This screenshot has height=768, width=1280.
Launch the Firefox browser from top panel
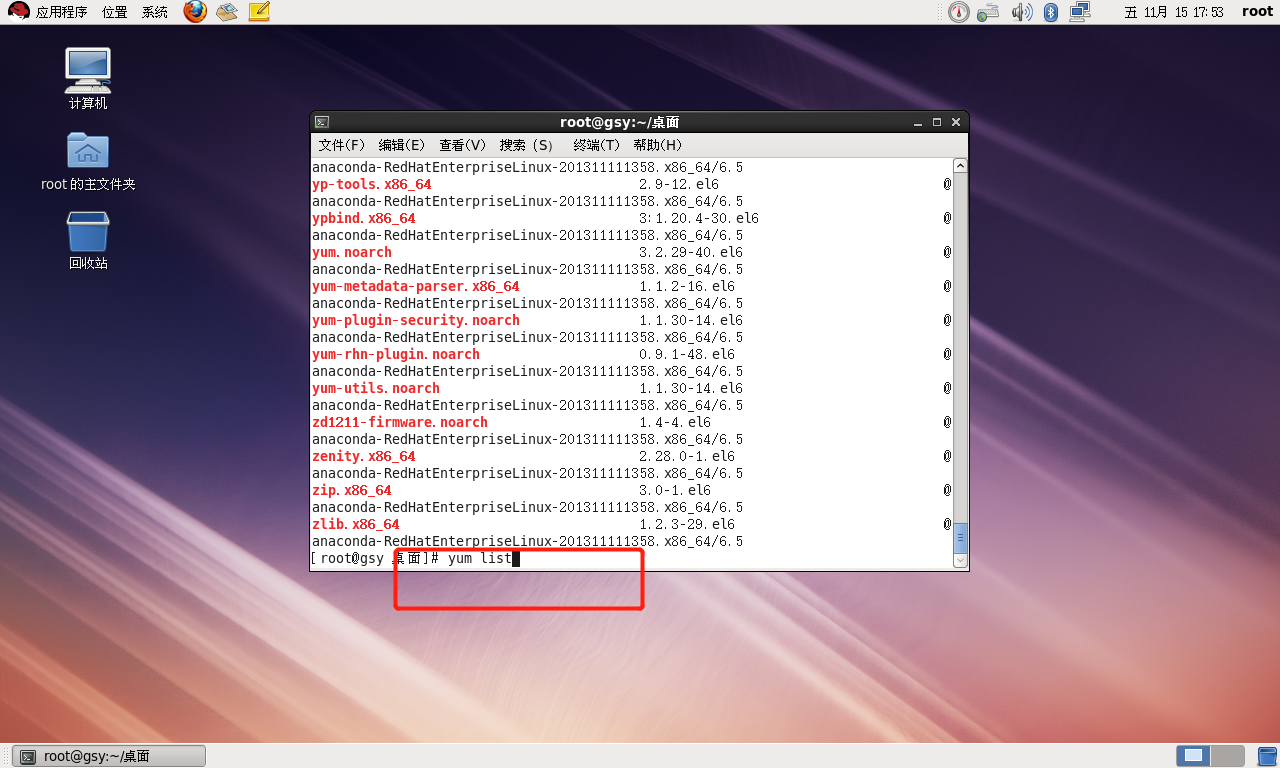click(x=195, y=12)
